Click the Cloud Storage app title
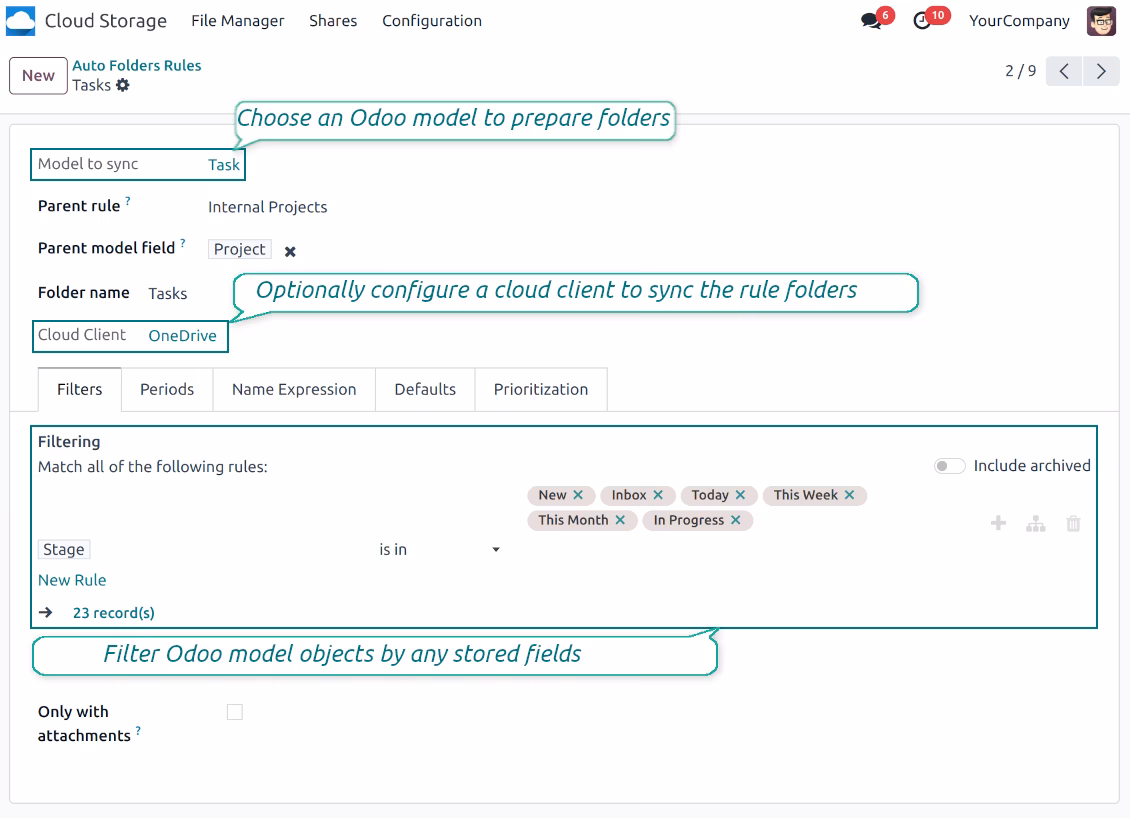Screen dimensions: 1130x818 pyautogui.click(x=106, y=21)
